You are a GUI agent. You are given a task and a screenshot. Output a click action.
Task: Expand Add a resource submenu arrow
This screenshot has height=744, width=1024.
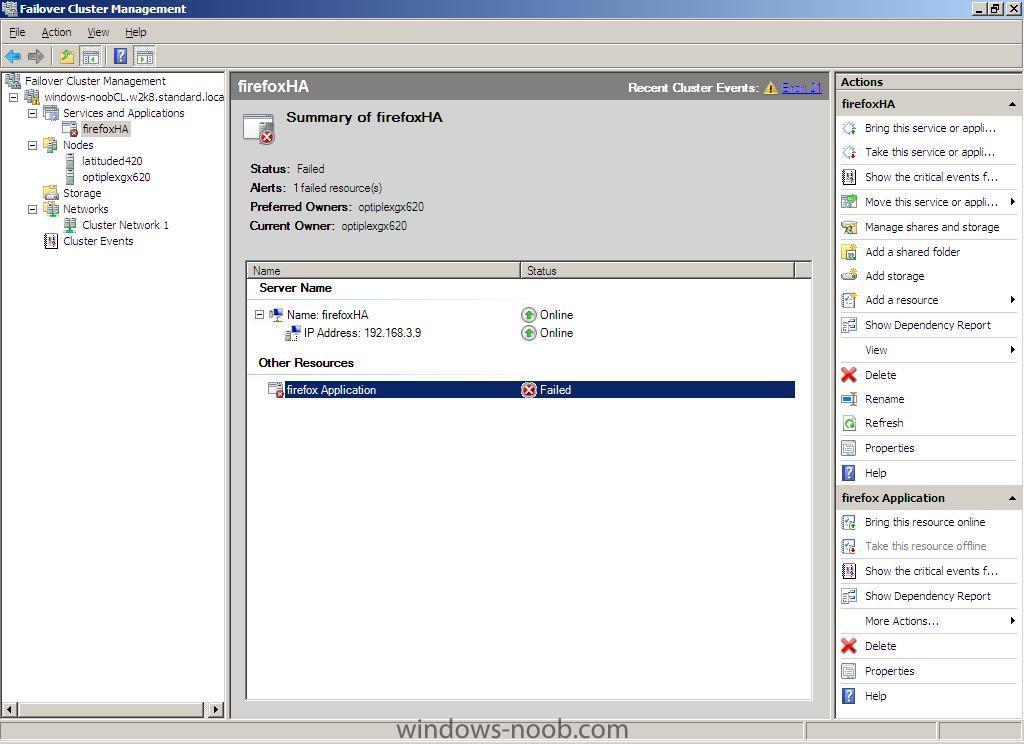(1012, 300)
